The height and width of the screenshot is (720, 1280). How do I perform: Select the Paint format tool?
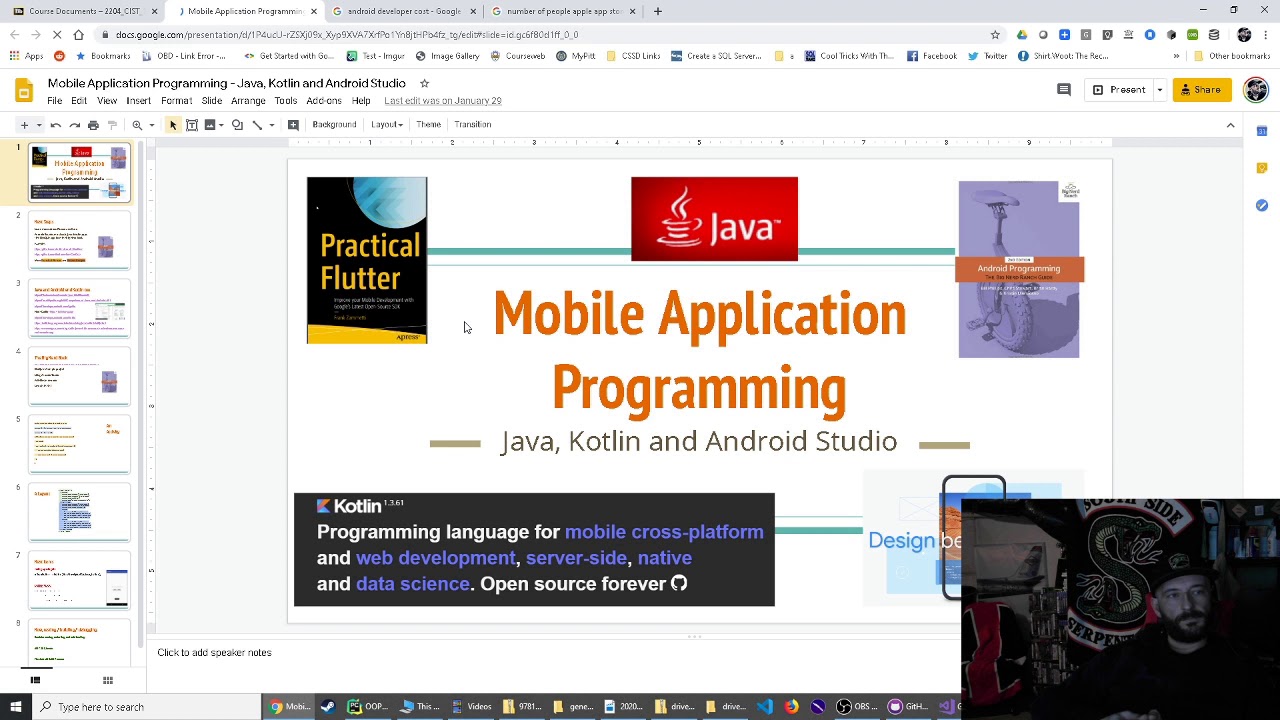click(x=112, y=125)
